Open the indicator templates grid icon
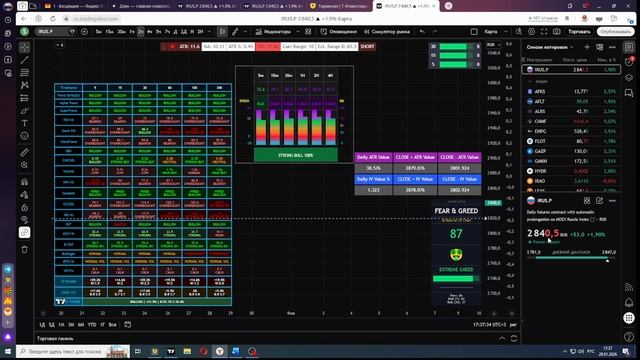640x360 pixels. [x=308, y=31]
